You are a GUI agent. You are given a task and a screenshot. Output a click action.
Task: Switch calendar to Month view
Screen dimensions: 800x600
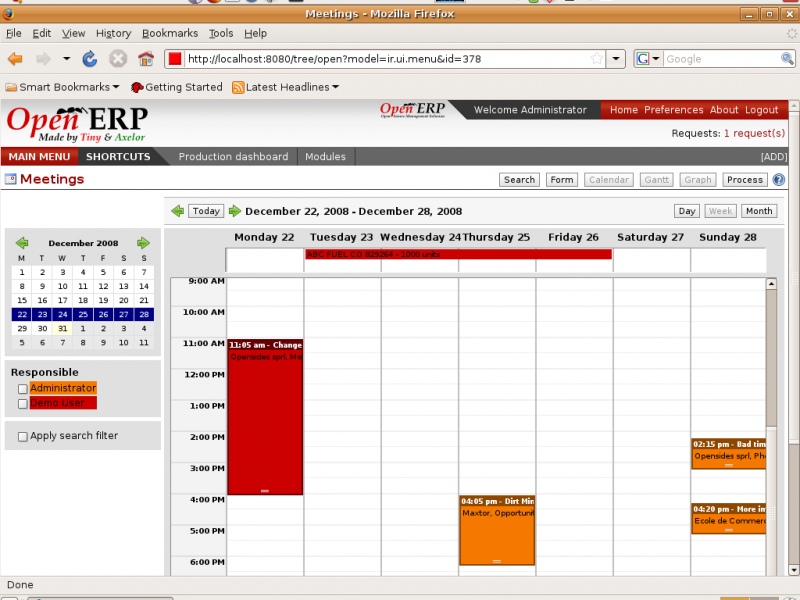point(759,211)
